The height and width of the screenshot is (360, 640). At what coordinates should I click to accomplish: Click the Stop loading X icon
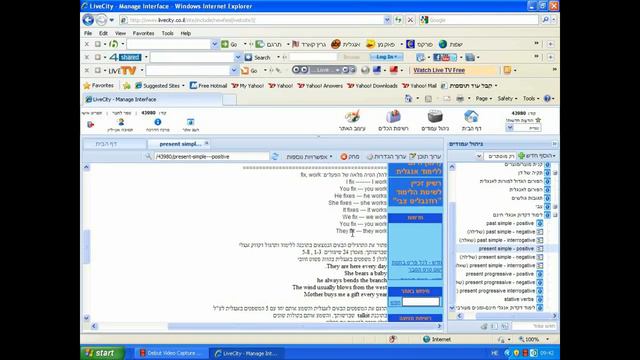[x=411, y=20]
